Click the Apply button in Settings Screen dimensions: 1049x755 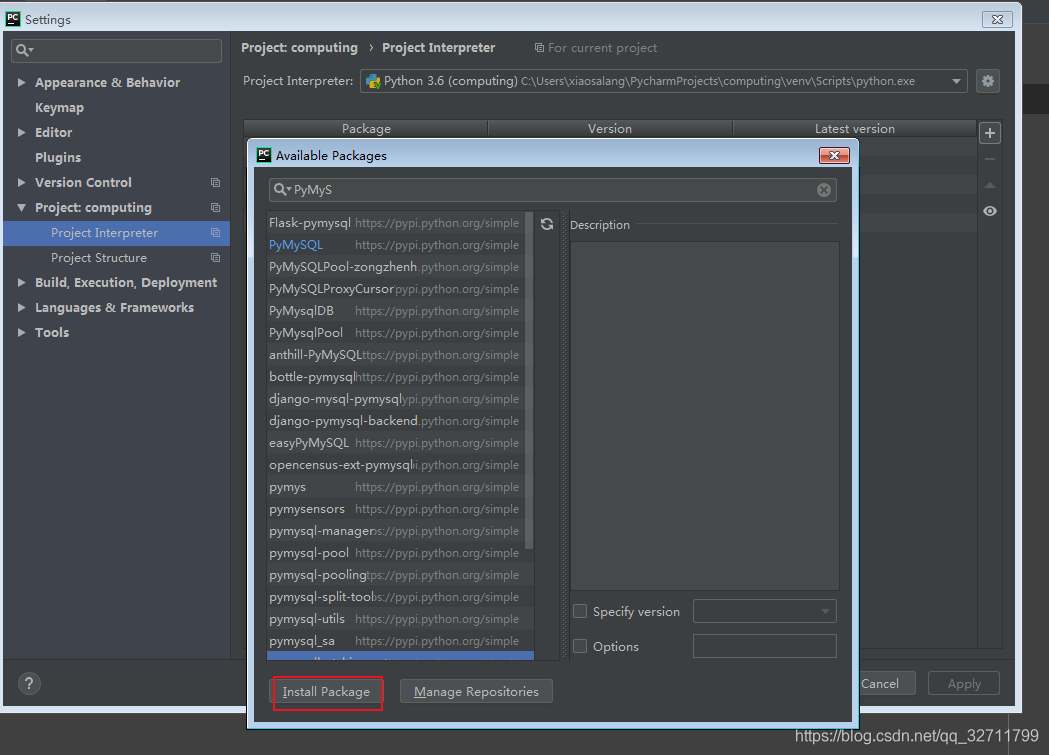[964, 683]
